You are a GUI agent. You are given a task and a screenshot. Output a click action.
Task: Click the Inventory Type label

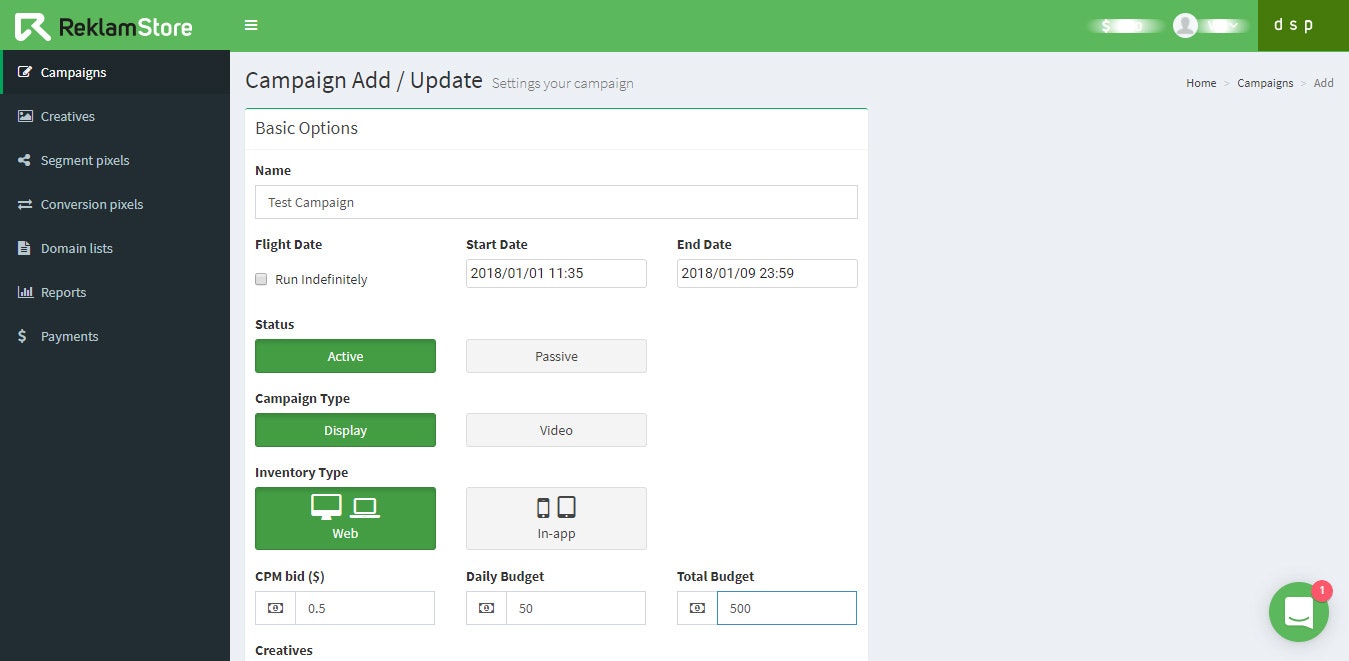(301, 472)
